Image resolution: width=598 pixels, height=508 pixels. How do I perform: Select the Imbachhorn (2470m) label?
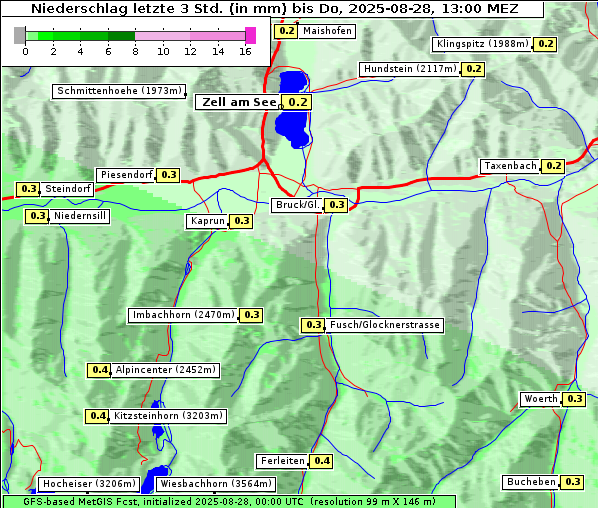point(183,315)
